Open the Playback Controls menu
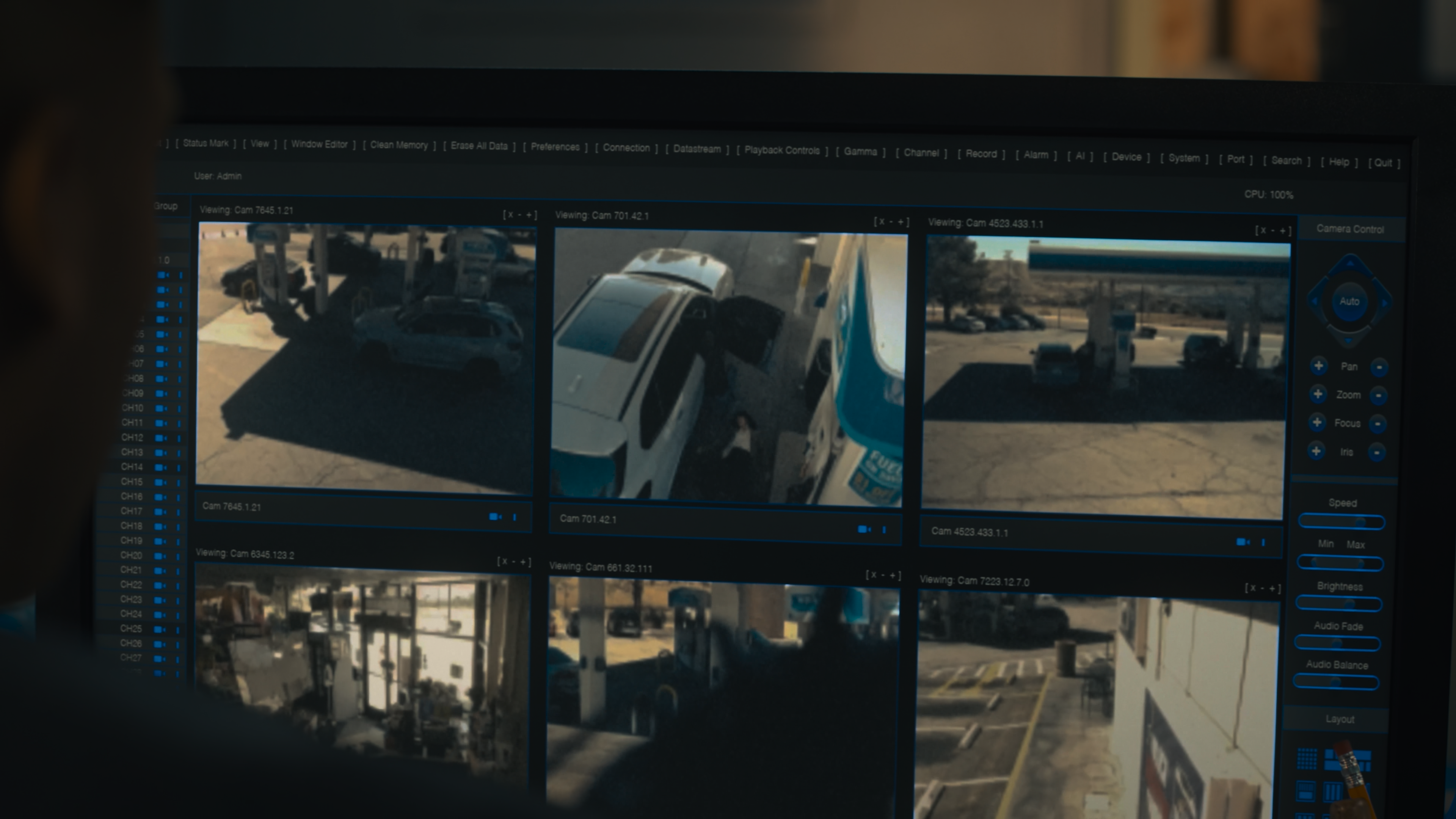Viewport: 1456px width, 819px height. 782,151
